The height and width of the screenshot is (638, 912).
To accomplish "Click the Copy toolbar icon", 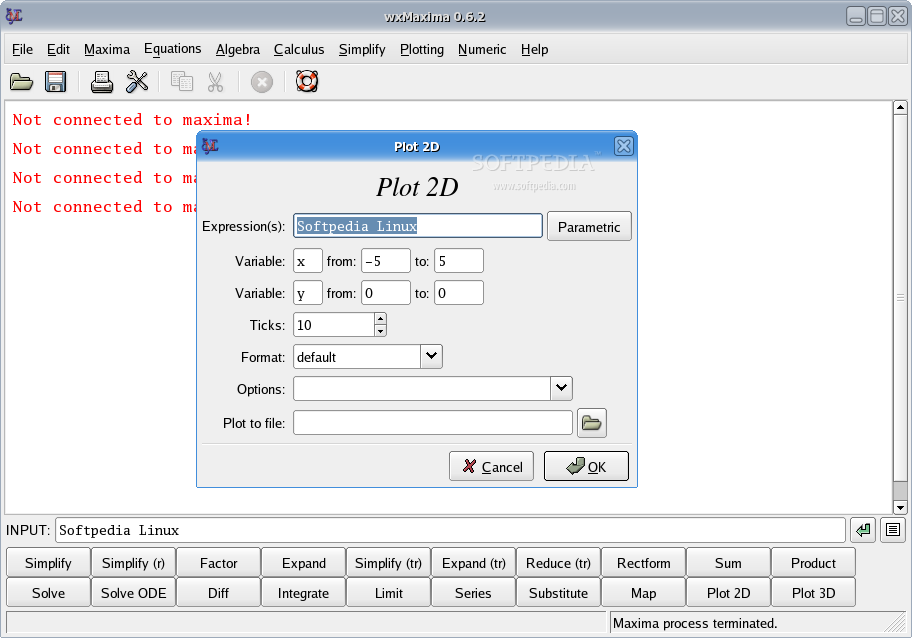I will pyautogui.click(x=182, y=81).
